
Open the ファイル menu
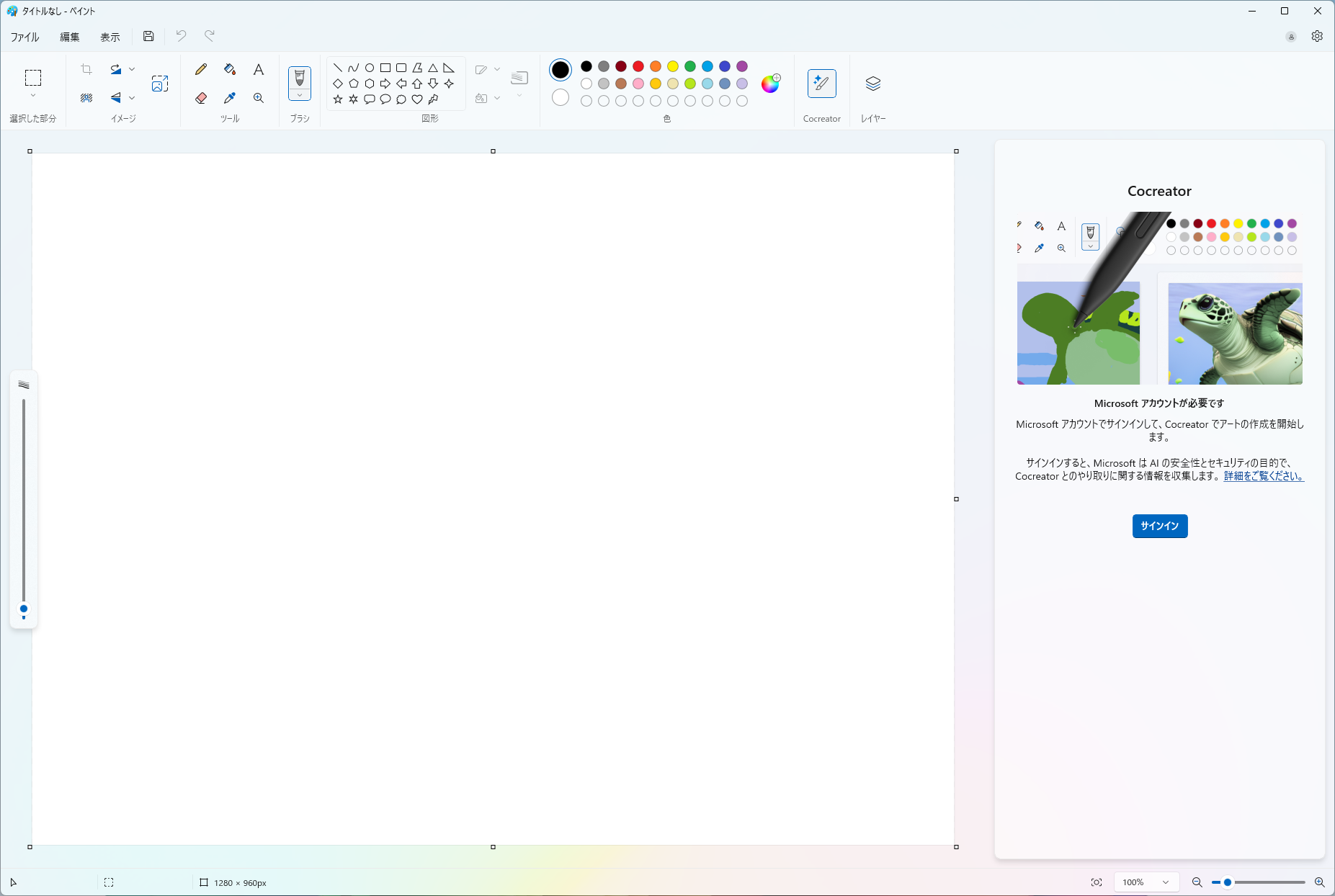[x=24, y=36]
